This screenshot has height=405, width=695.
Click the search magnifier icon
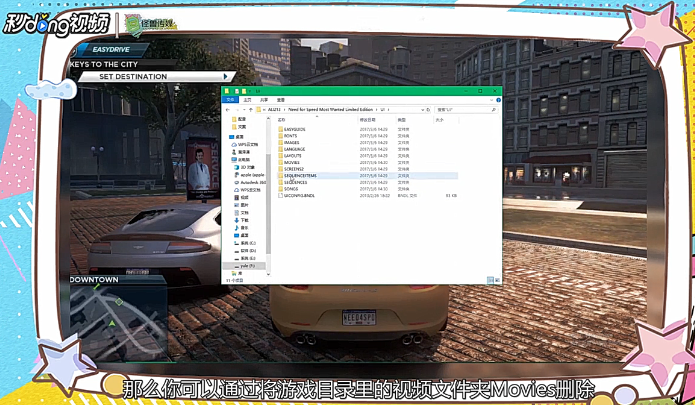click(x=494, y=109)
